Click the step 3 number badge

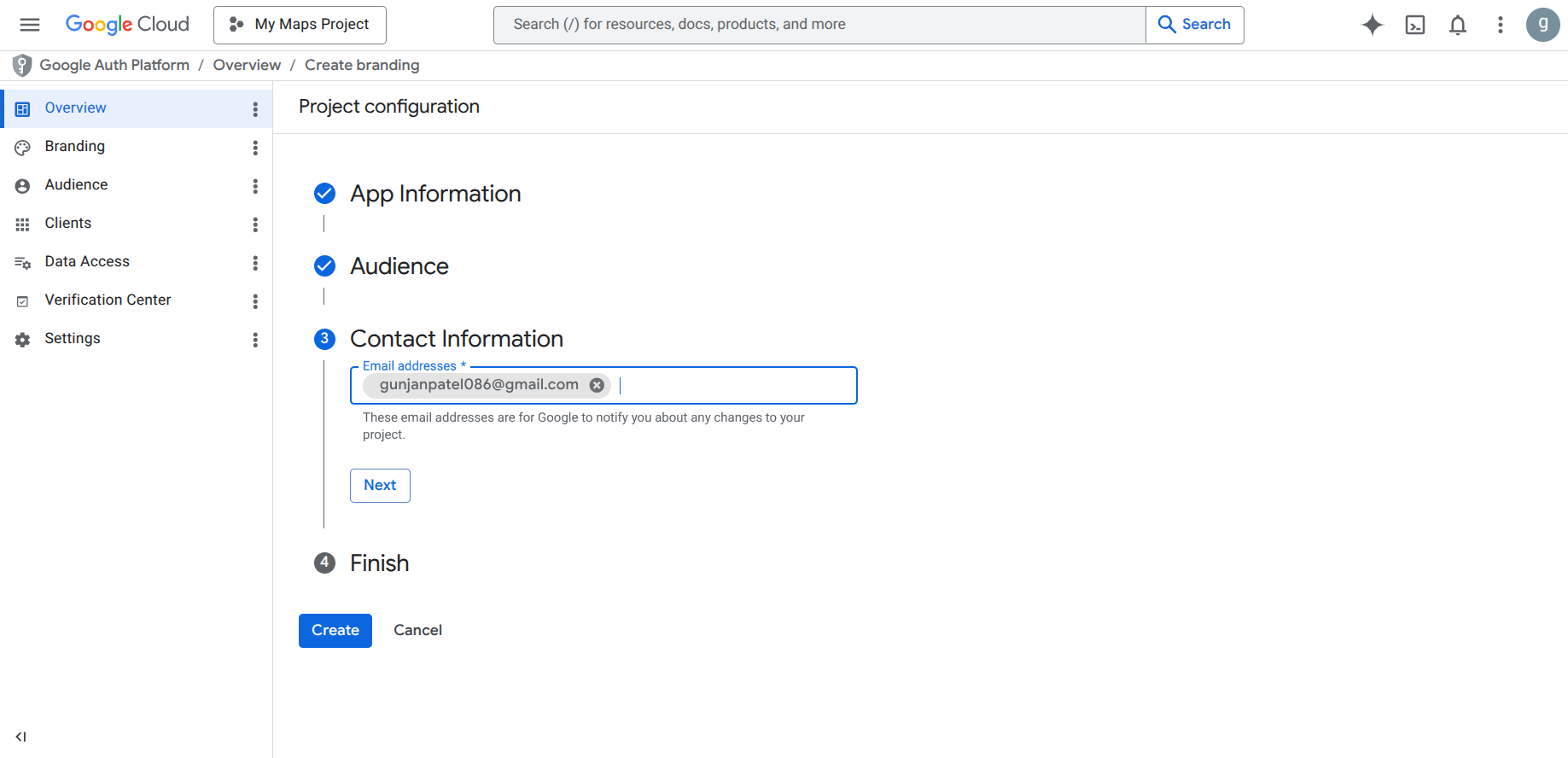[324, 339]
